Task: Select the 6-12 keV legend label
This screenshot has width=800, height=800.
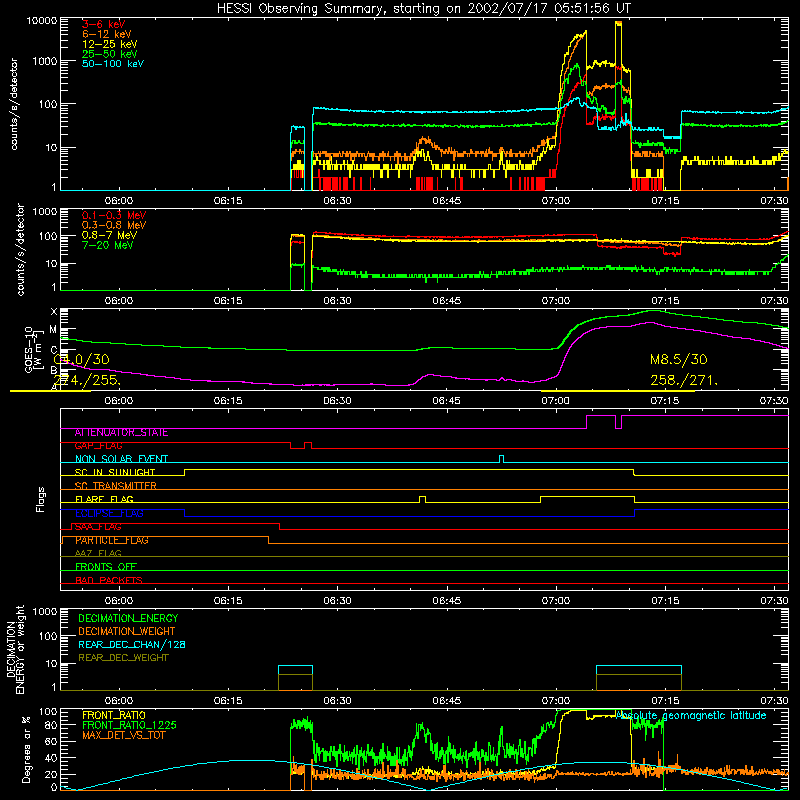Action: tap(107, 34)
